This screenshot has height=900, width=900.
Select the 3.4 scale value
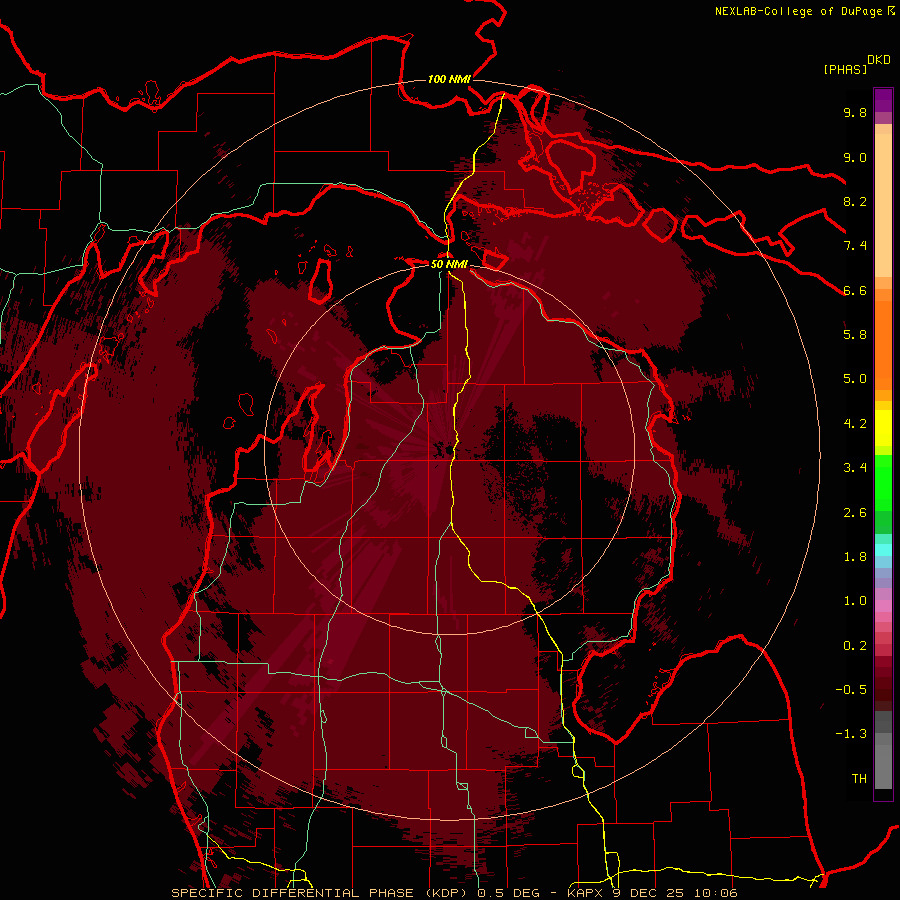(855, 468)
